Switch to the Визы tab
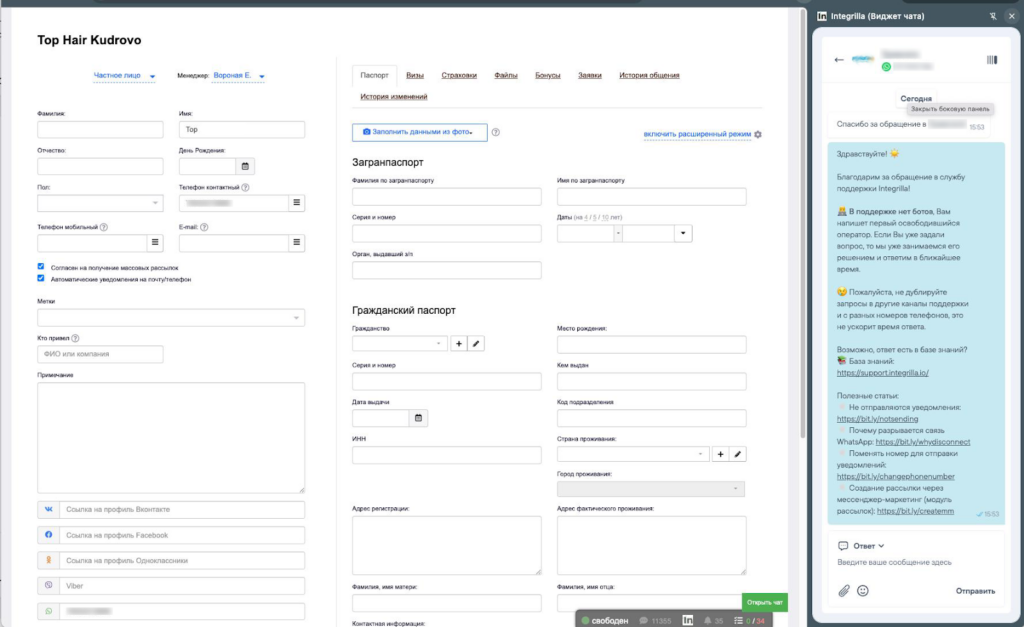Screen dimensions: 1024x627 (414, 75)
